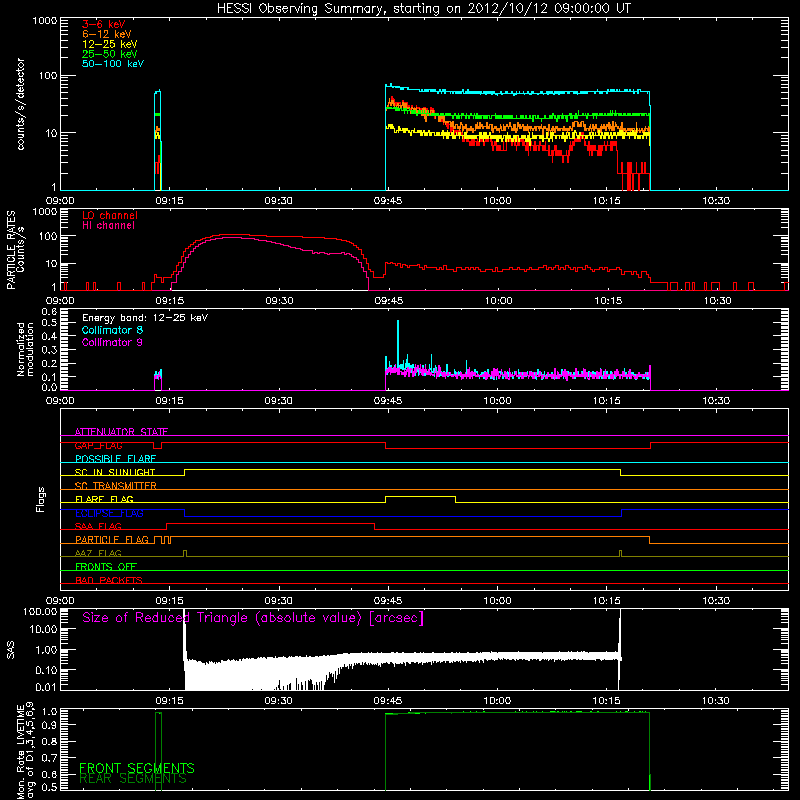Viewport: 800px width, 800px height.
Task: Click the AAZ_FLAG label
Action: tap(98, 554)
